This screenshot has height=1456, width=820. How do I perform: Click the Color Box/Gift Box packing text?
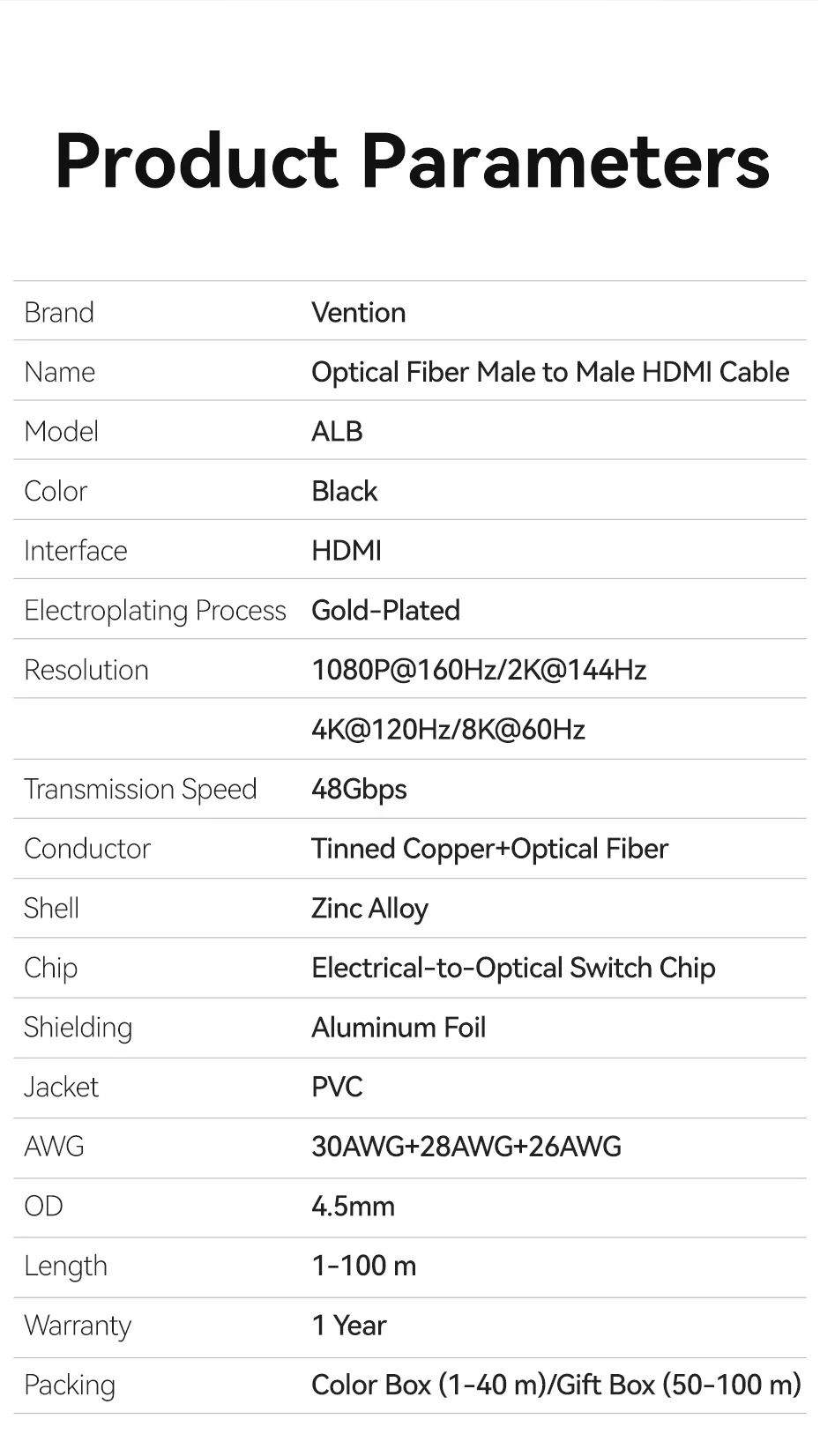555,1385
